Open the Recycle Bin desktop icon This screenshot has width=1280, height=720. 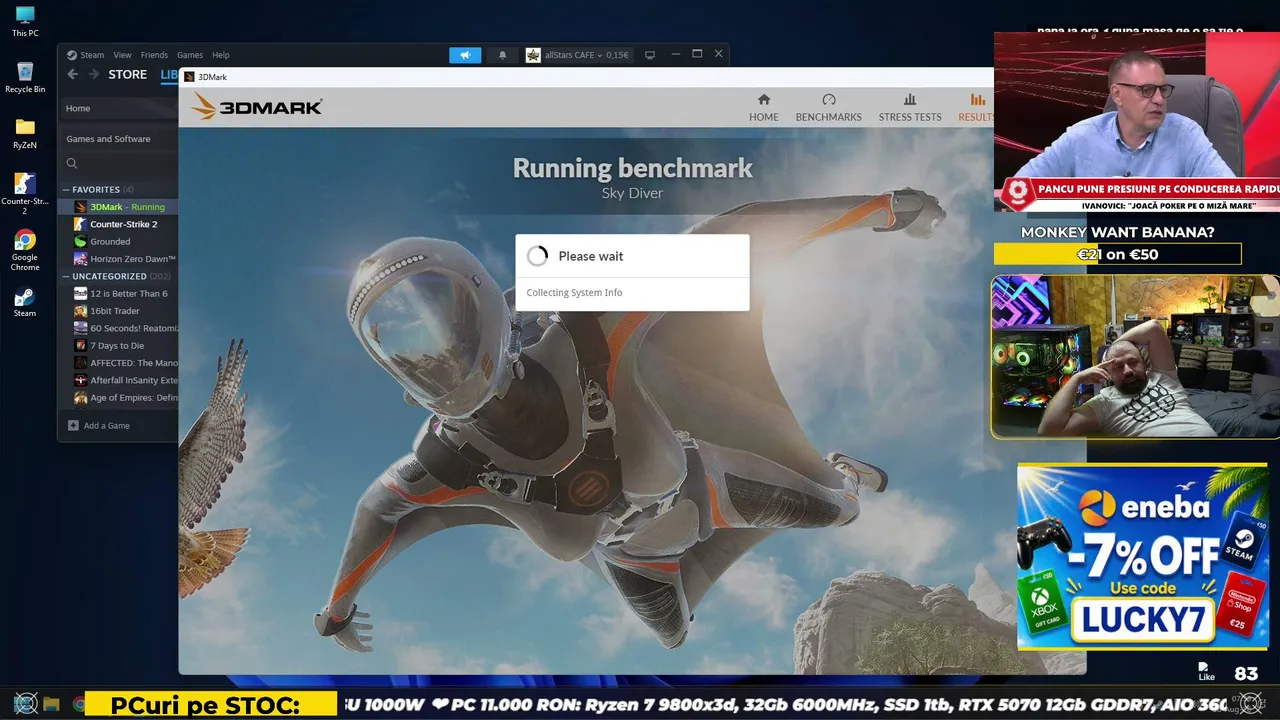point(25,78)
